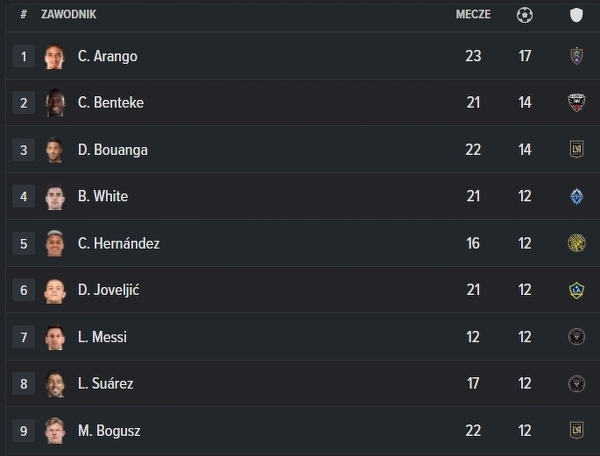600x456 pixels.
Task: Click the ZAWODNIK column header
Action: [x=69, y=15]
